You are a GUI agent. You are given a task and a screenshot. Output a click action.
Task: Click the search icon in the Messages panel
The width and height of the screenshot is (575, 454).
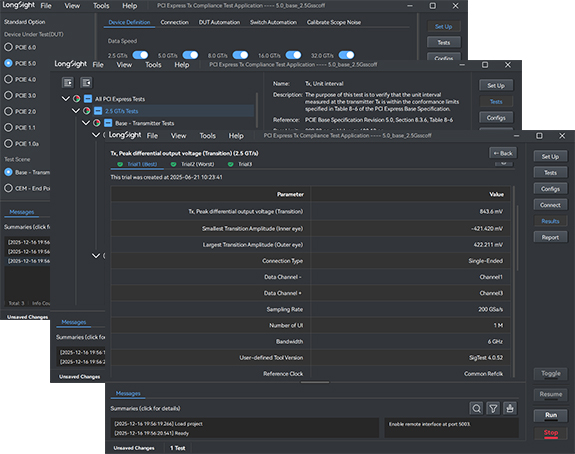coord(476,408)
